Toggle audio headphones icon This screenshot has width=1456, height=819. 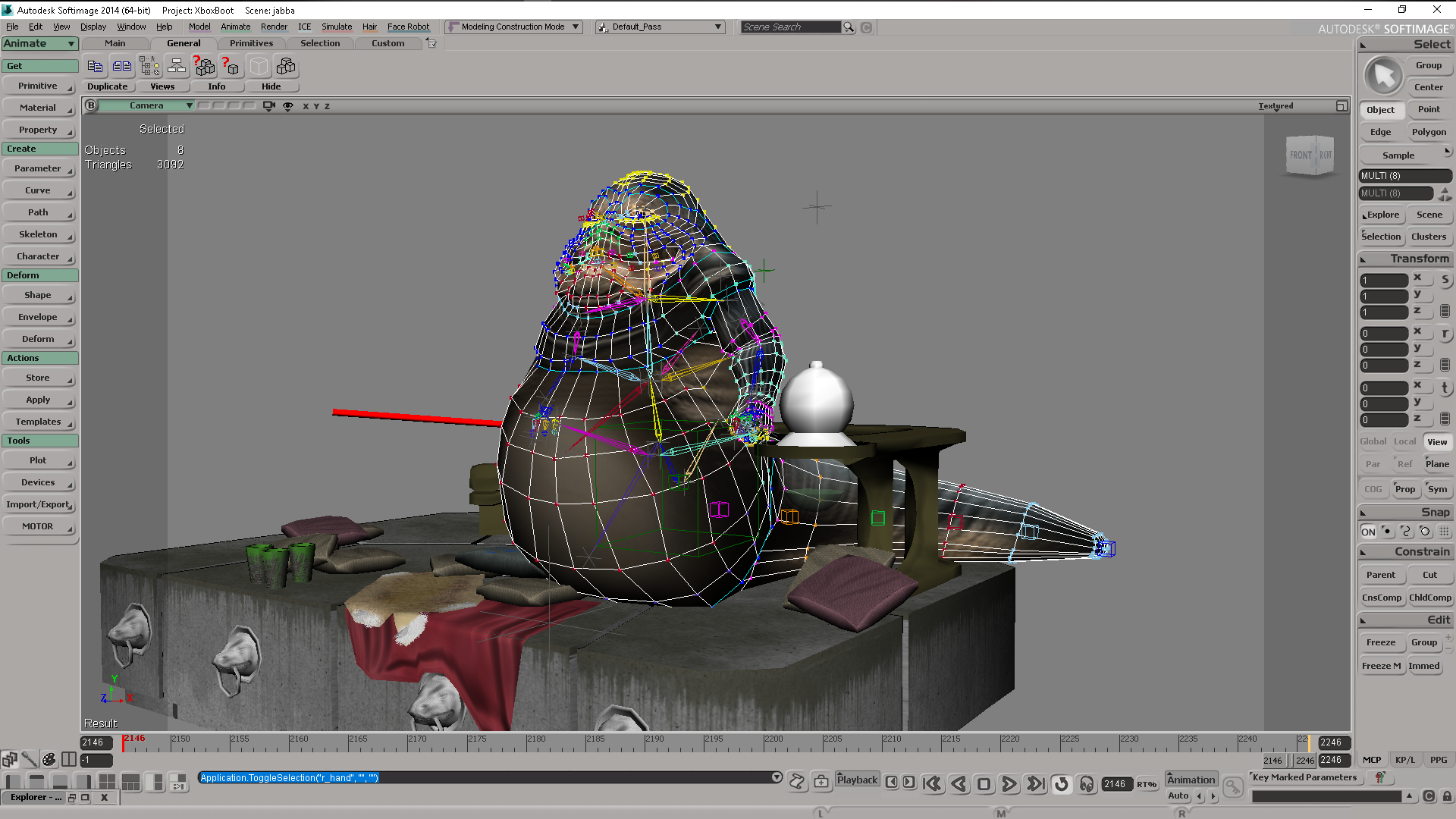[x=1087, y=784]
